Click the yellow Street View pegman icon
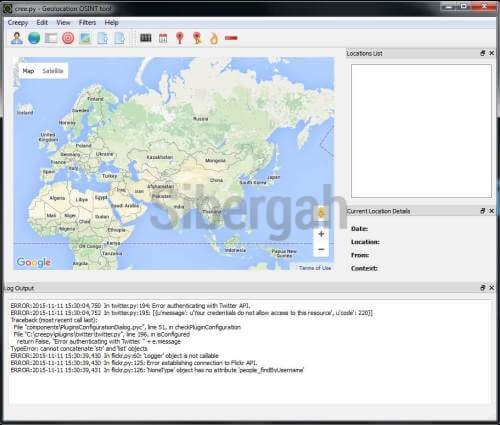Screen dimensions: 500x425 click(321, 213)
